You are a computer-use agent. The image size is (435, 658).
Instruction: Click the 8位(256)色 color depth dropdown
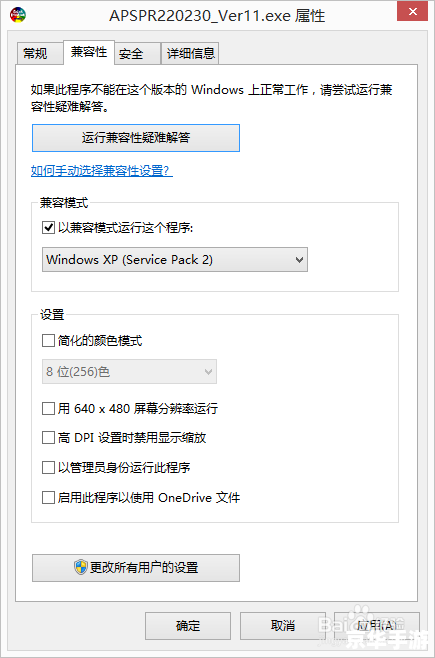click(129, 371)
